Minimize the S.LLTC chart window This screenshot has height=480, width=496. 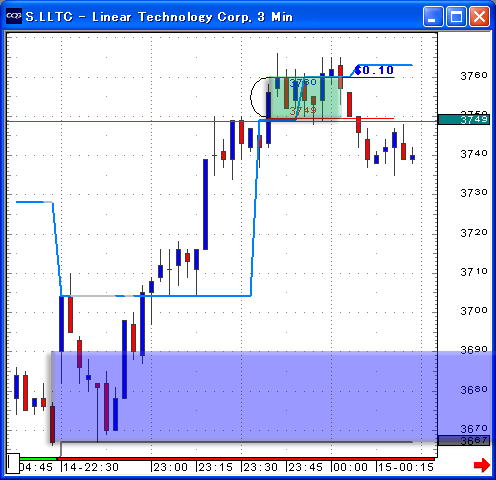coord(433,16)
